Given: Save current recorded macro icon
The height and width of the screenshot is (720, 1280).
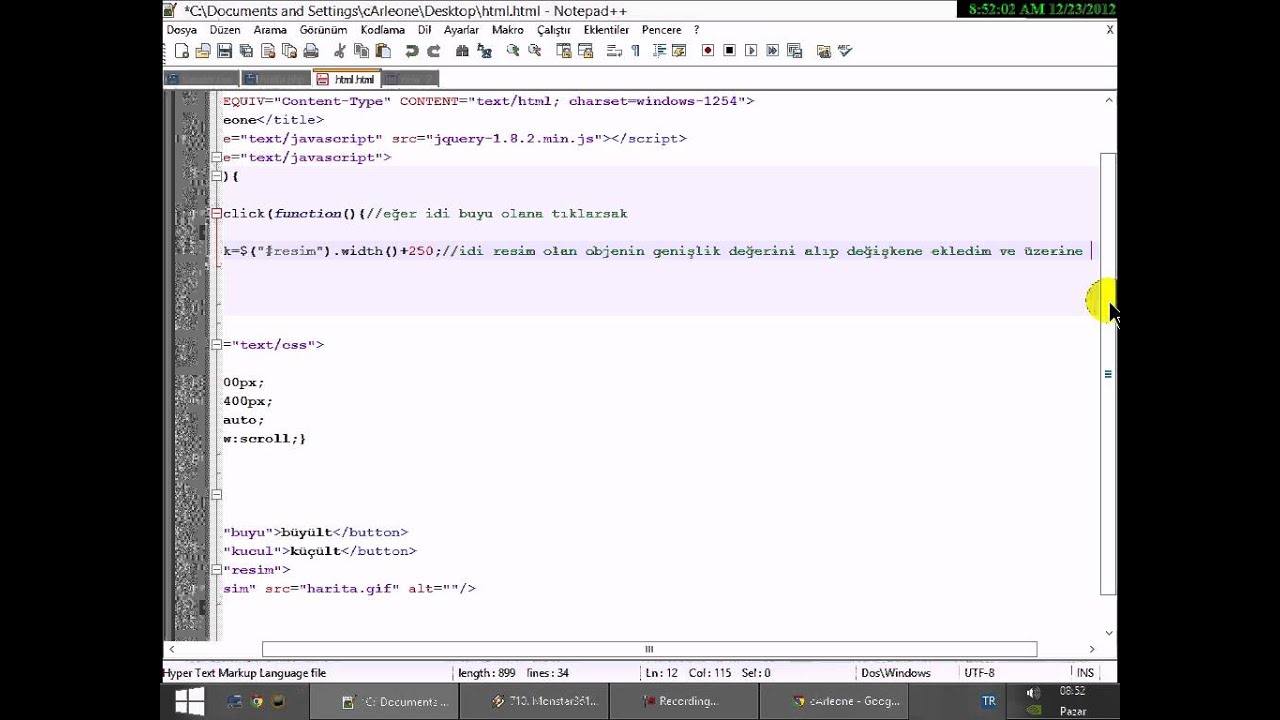Looking at the screenshot, I should click(794, 50).
